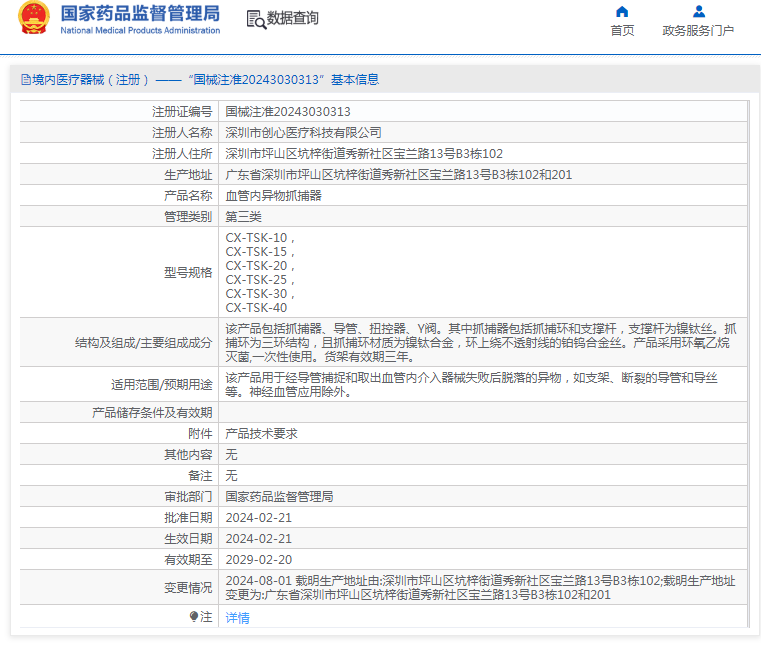Click 深圳市创心医疗科技有限公司 registrant name

(x=303, y=133)
